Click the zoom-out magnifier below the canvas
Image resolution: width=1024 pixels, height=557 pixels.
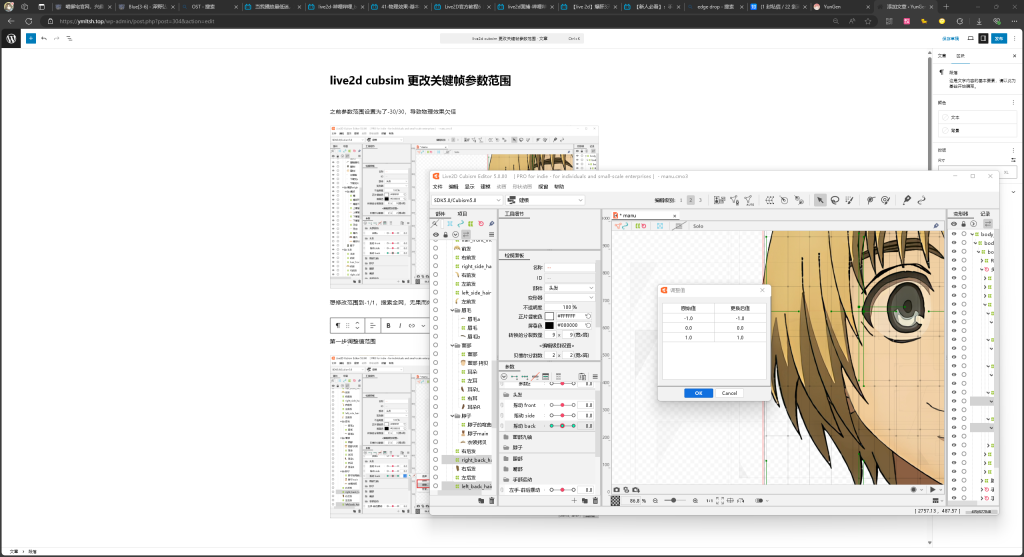pyautogui.click(x=655, y=501)
